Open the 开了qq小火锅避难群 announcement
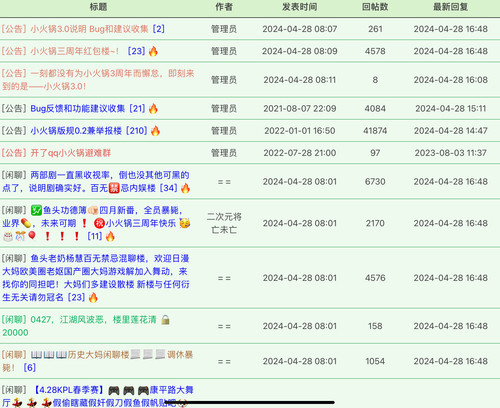The width and height of the screenshot is (500, 408). coord(71,153)
